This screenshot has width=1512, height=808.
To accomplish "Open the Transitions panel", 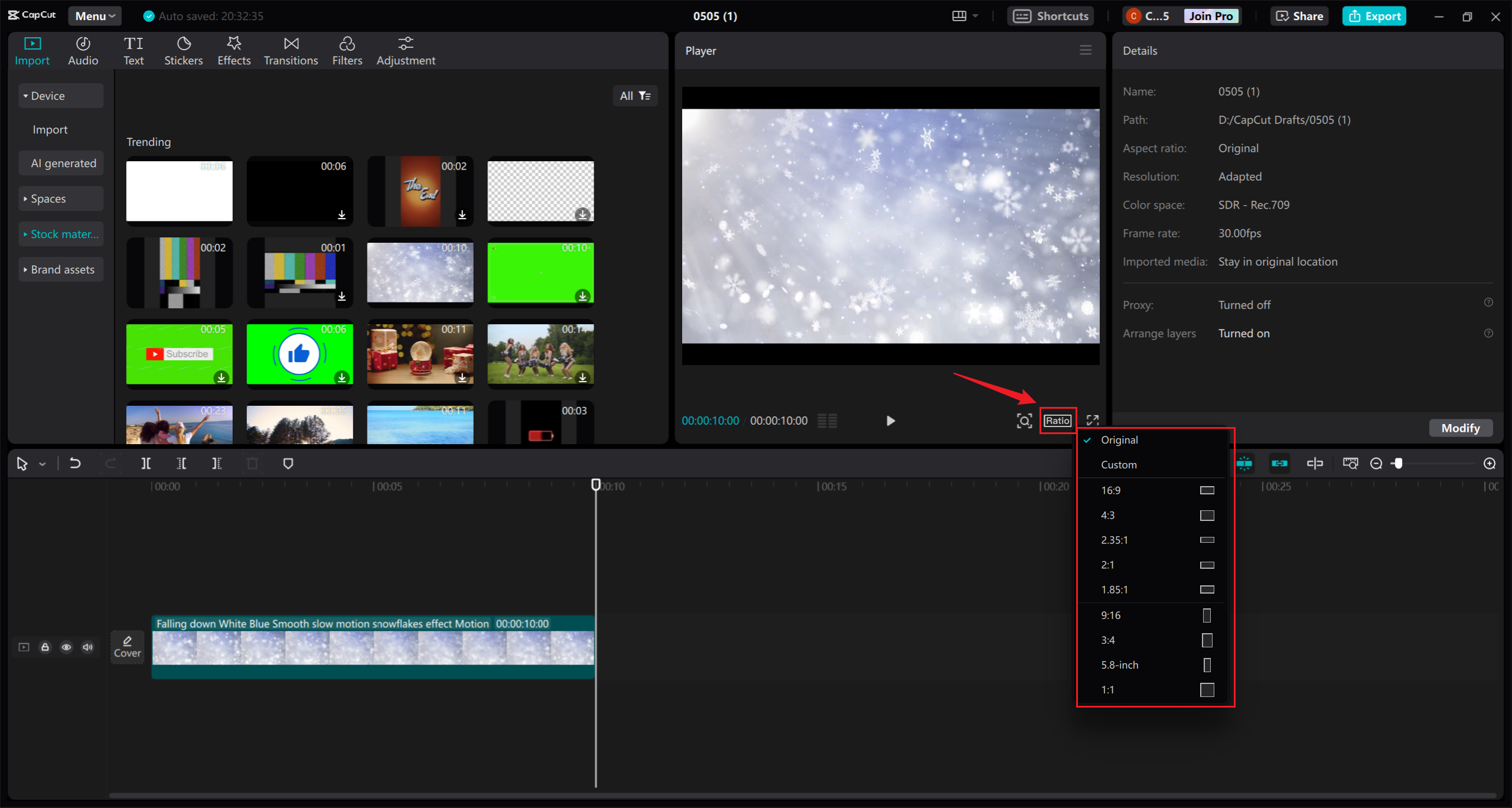I will click(x=291, y=50).
